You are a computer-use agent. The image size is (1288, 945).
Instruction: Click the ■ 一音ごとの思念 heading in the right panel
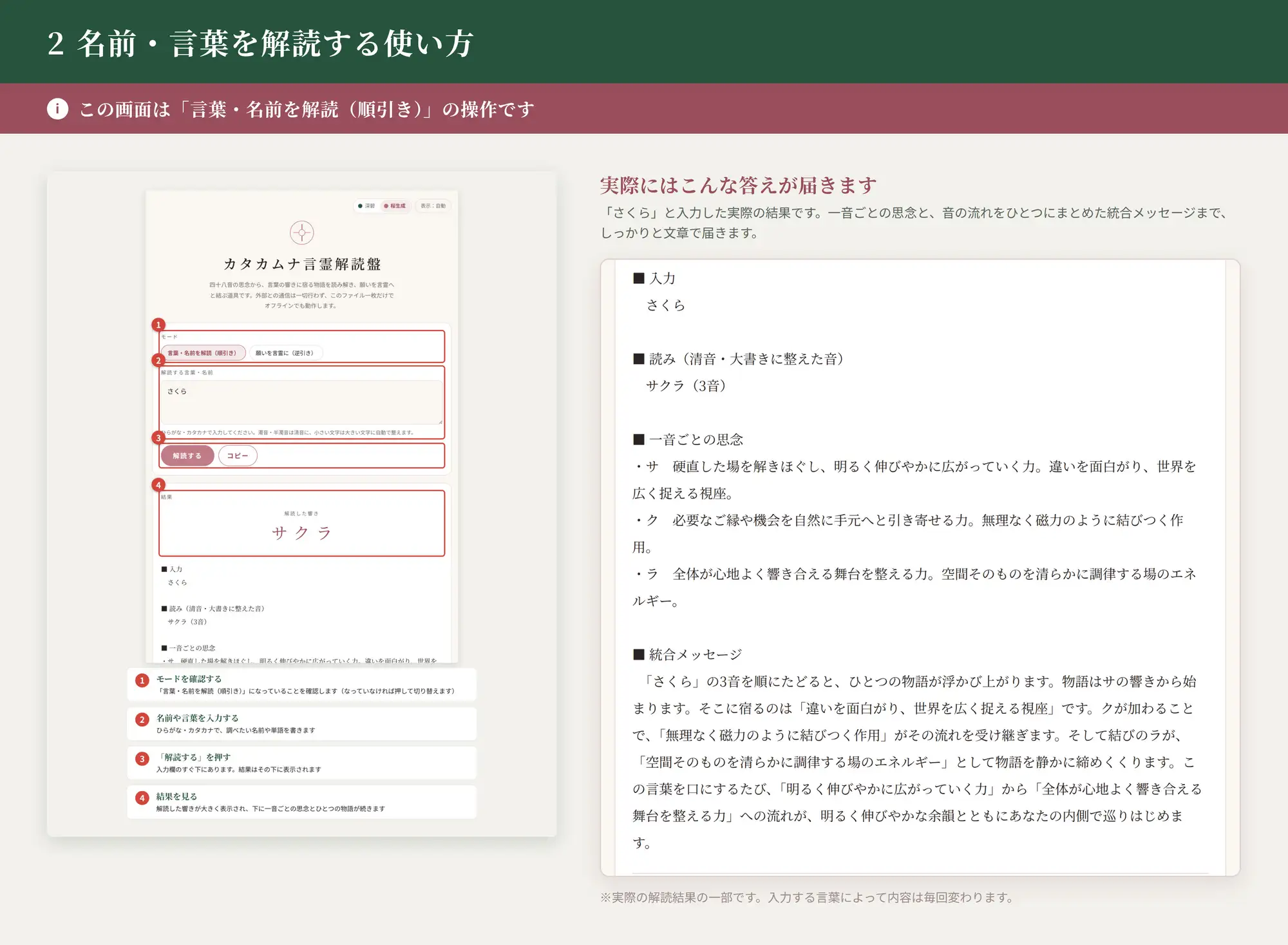tap(688, 439)
